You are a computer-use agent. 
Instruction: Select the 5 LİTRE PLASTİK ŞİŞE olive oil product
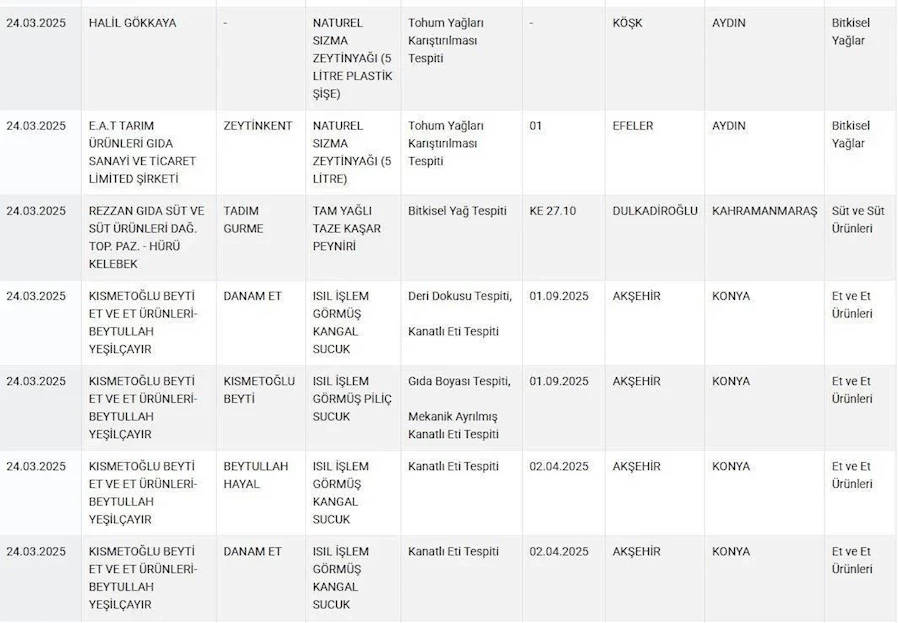[352, 58]
